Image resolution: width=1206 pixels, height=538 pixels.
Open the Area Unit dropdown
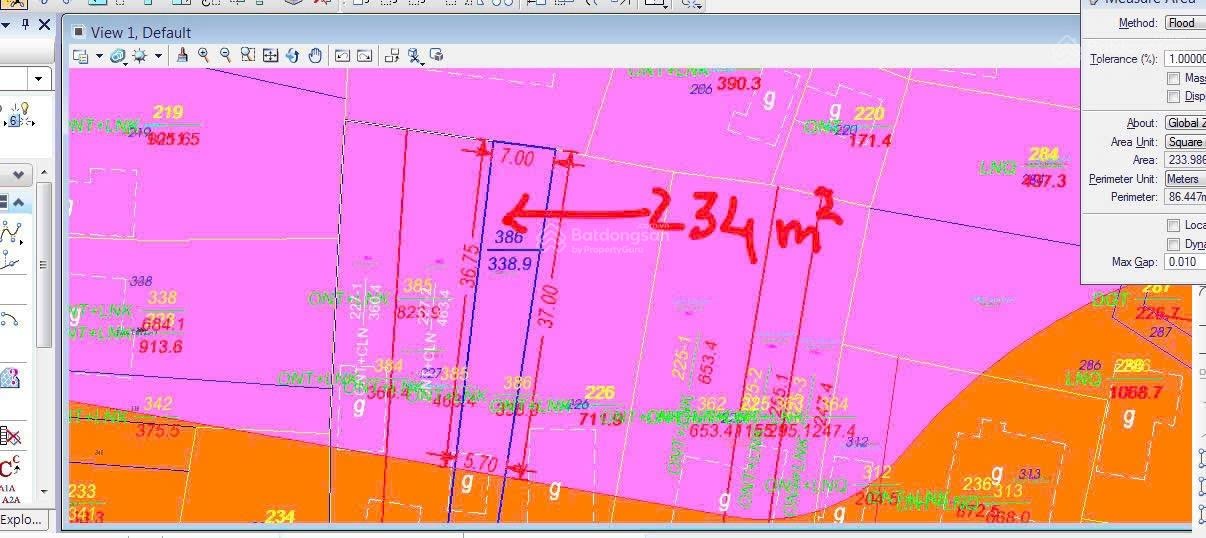[x=1185, y=142]
